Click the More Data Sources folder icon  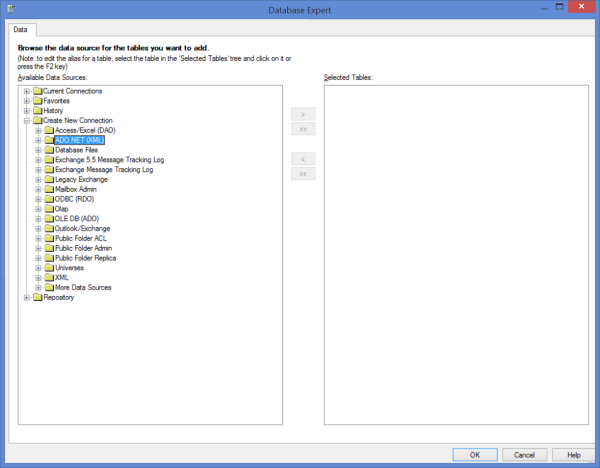(49, 287)
